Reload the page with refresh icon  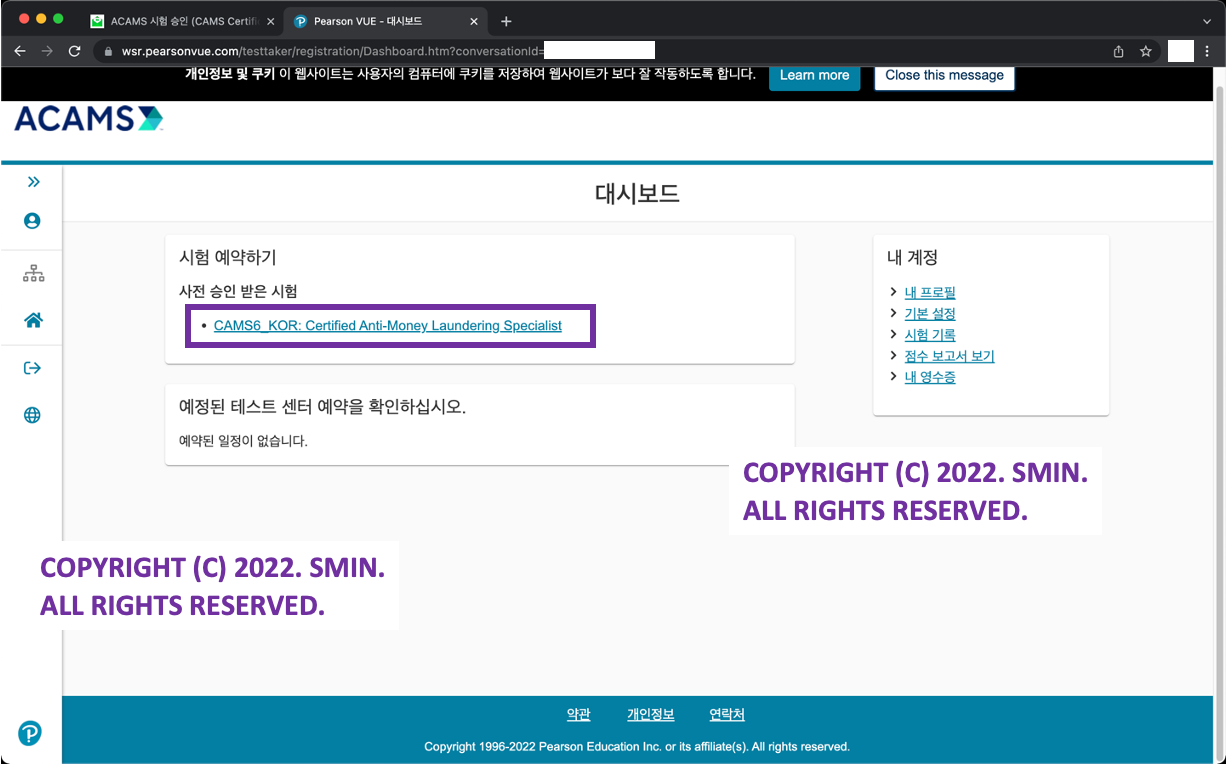[74, 51]
